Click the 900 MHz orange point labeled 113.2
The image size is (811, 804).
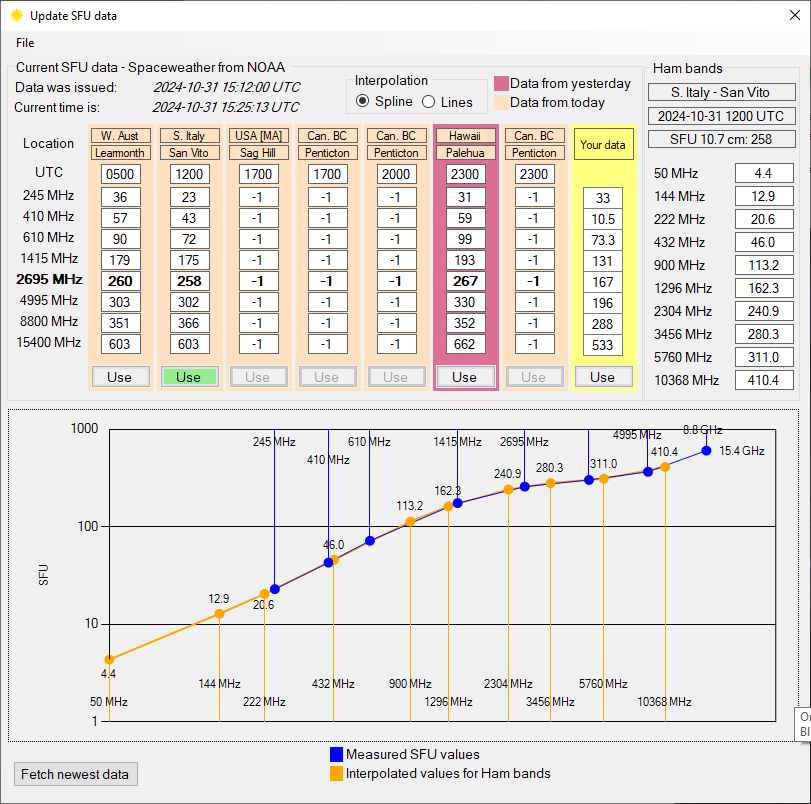[410, 522]
